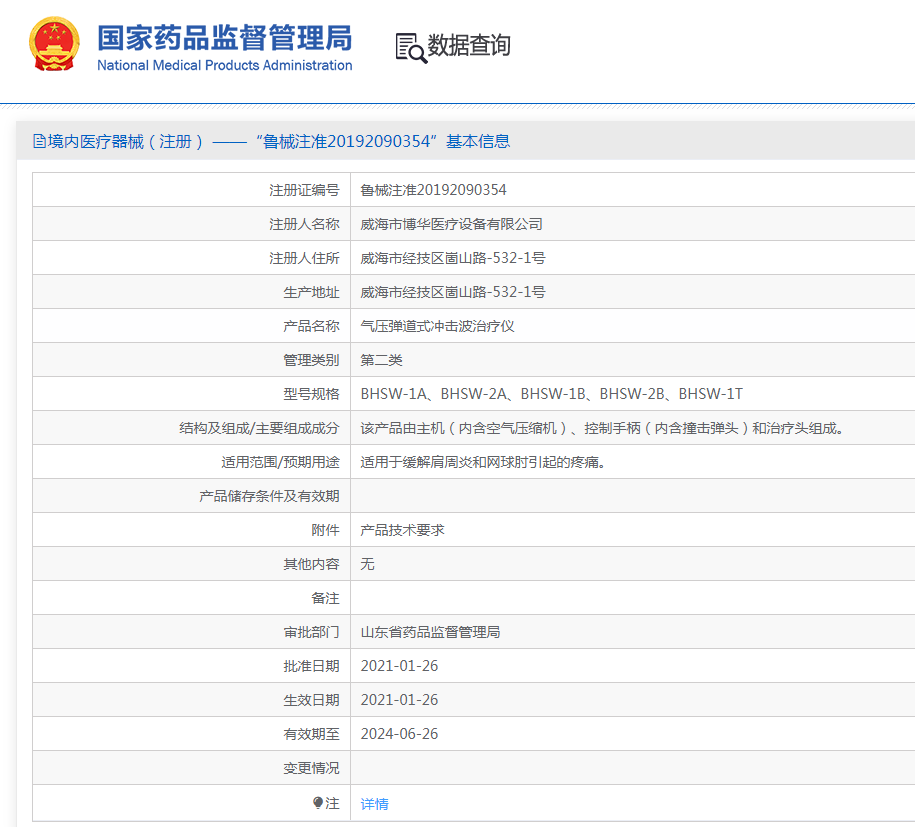The width and height of the screenshot is (915, 827).
Task: Click the national emblem logo
Action: point(54,44)
